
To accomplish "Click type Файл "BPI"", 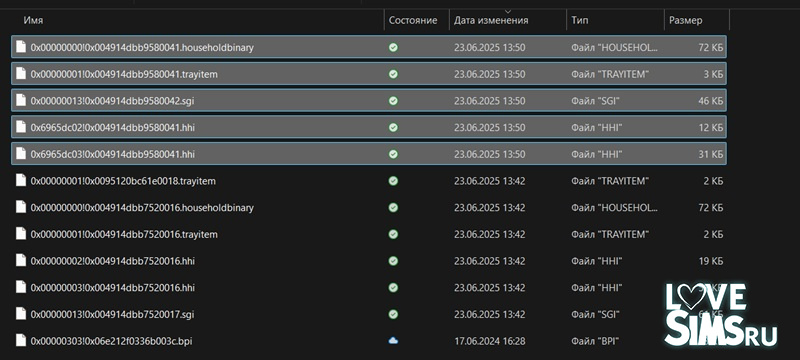I will point(595,341).
